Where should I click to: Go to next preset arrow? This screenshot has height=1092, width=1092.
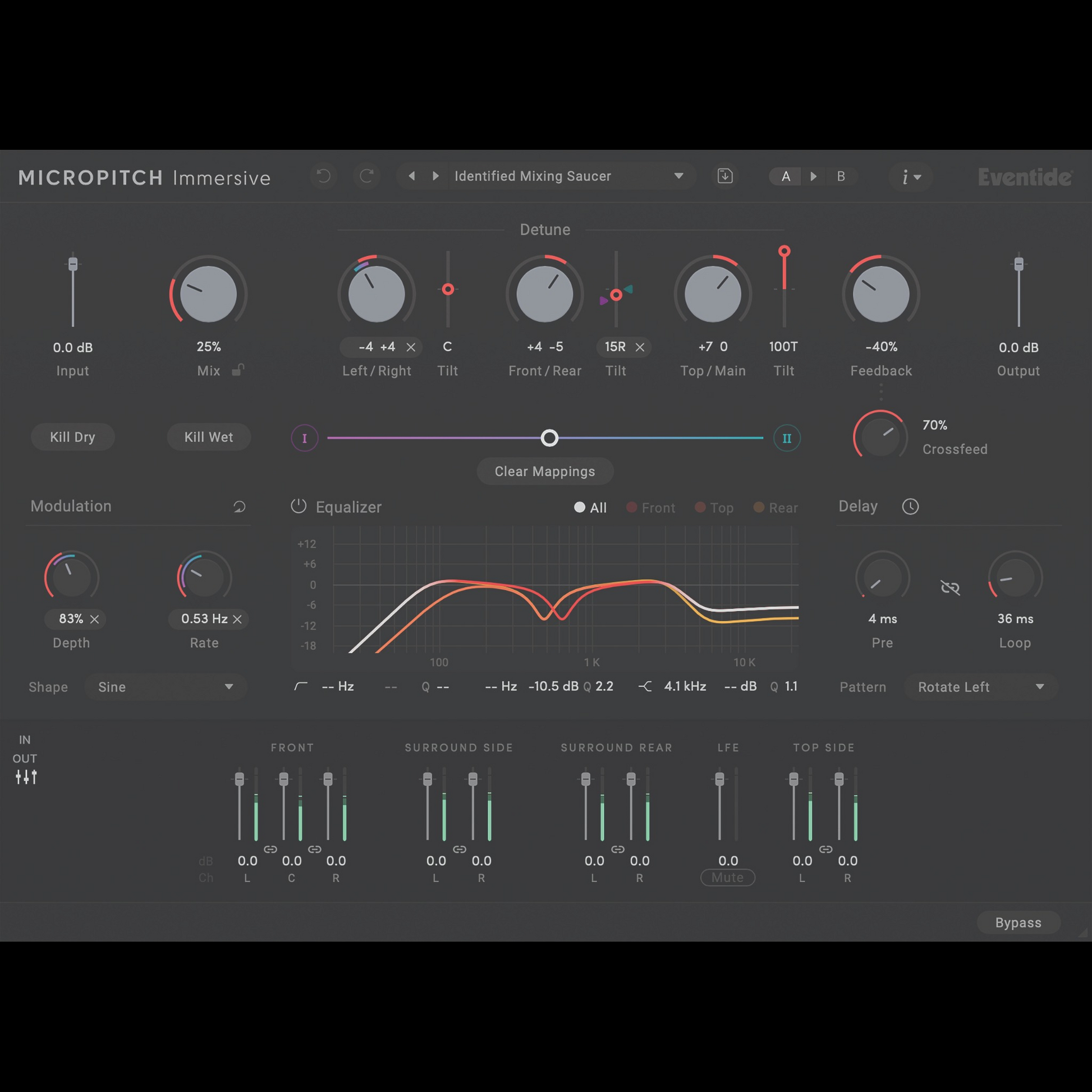pos(435,176)
